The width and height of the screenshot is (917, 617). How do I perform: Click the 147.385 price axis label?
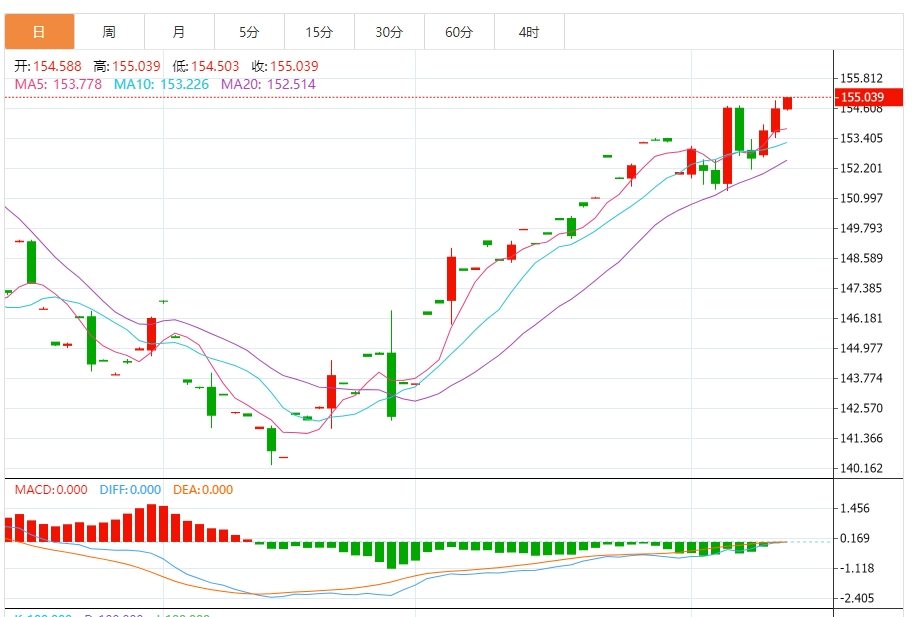pos(861,288)
